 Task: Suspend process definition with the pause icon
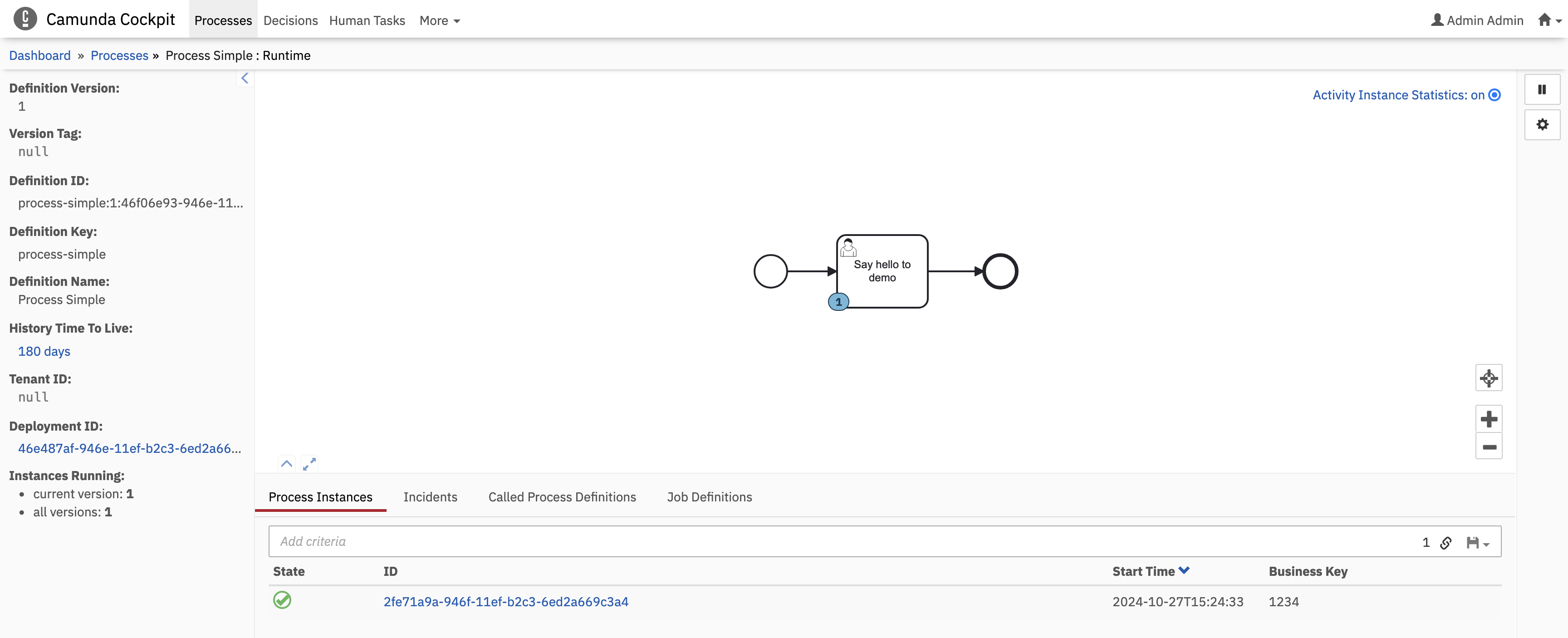1542,89
